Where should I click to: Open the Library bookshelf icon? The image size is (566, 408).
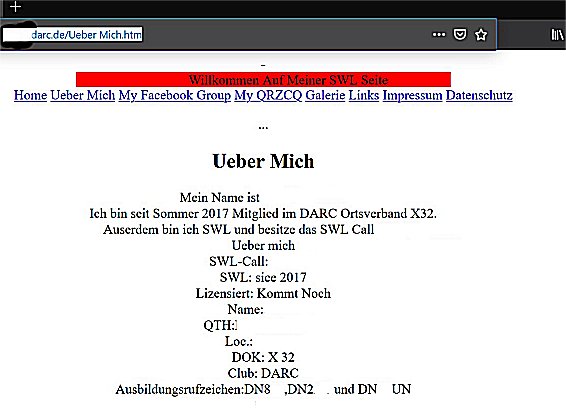(x=557, y=35)
